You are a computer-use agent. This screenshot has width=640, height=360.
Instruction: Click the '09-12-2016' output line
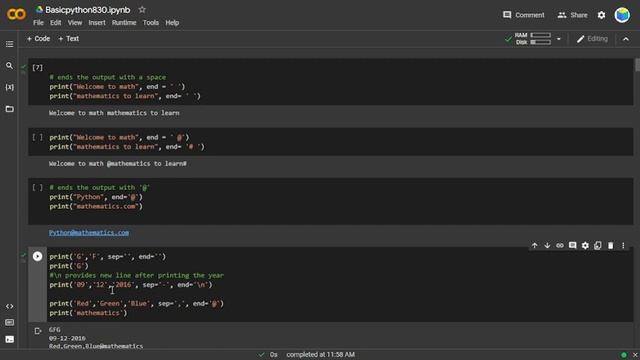pyautogui.click(x=67, y=338)
